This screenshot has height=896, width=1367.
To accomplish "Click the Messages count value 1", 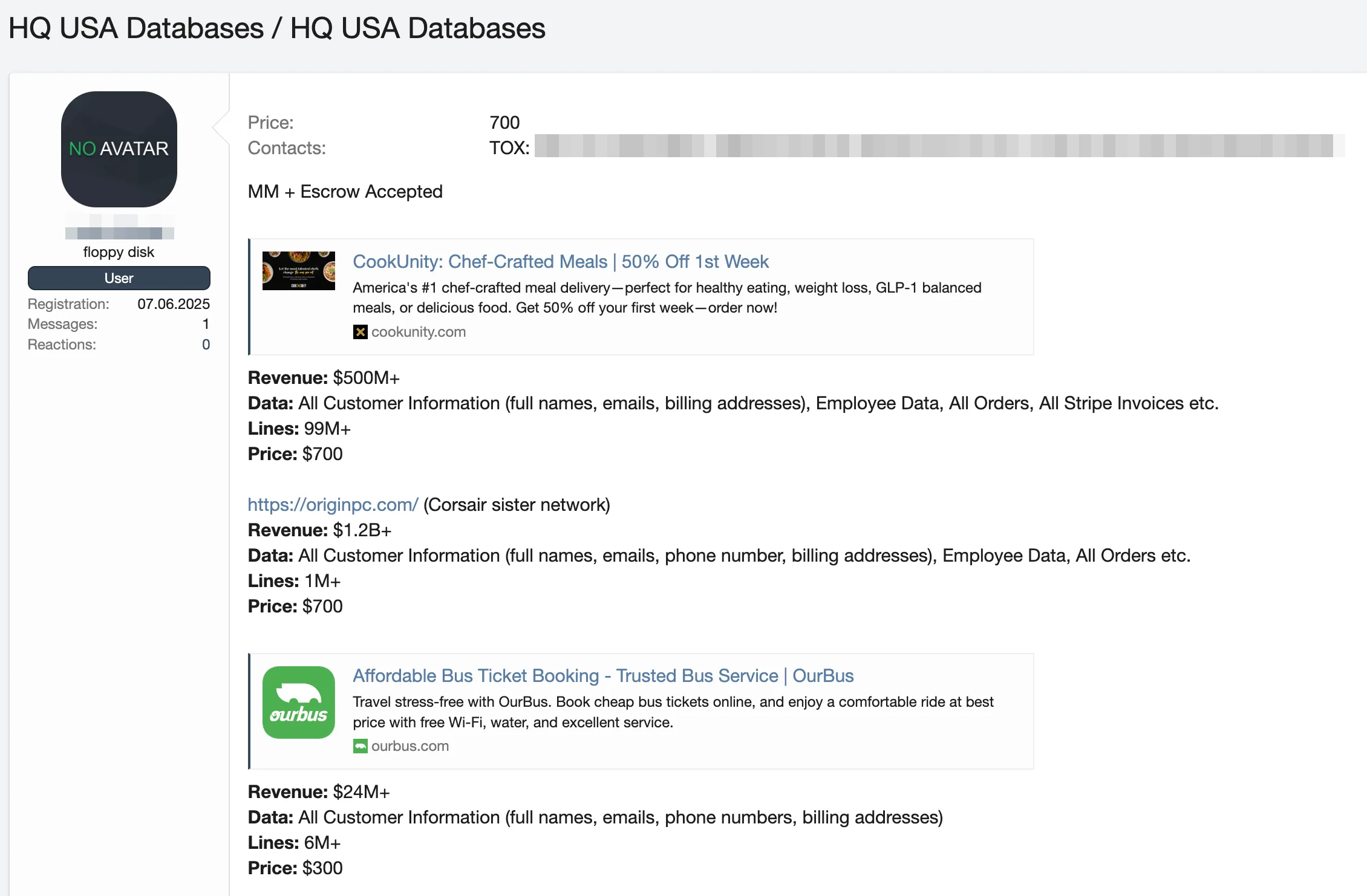I will click(206, 324).
